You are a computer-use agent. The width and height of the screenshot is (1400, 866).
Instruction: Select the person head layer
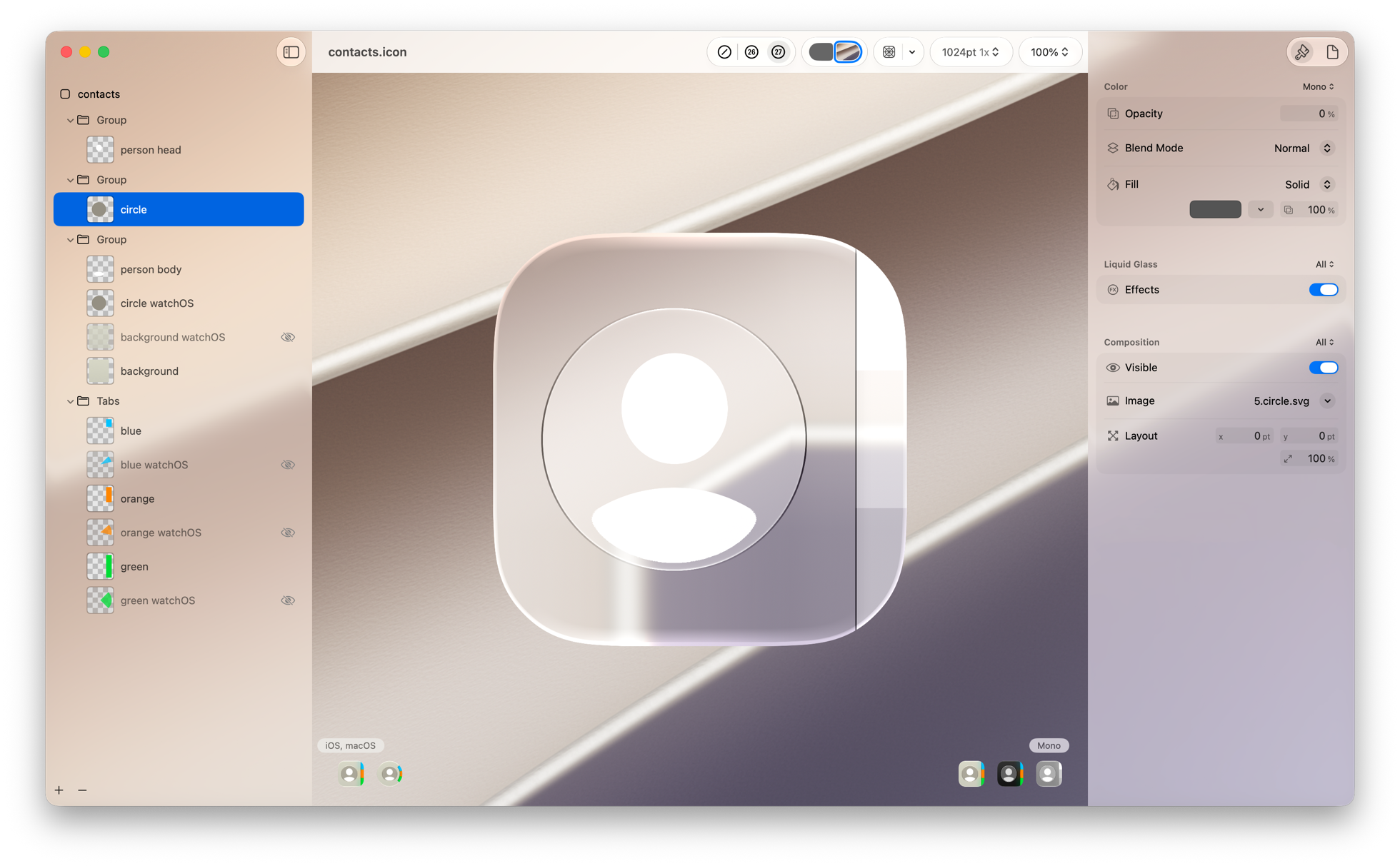(179, 150)
